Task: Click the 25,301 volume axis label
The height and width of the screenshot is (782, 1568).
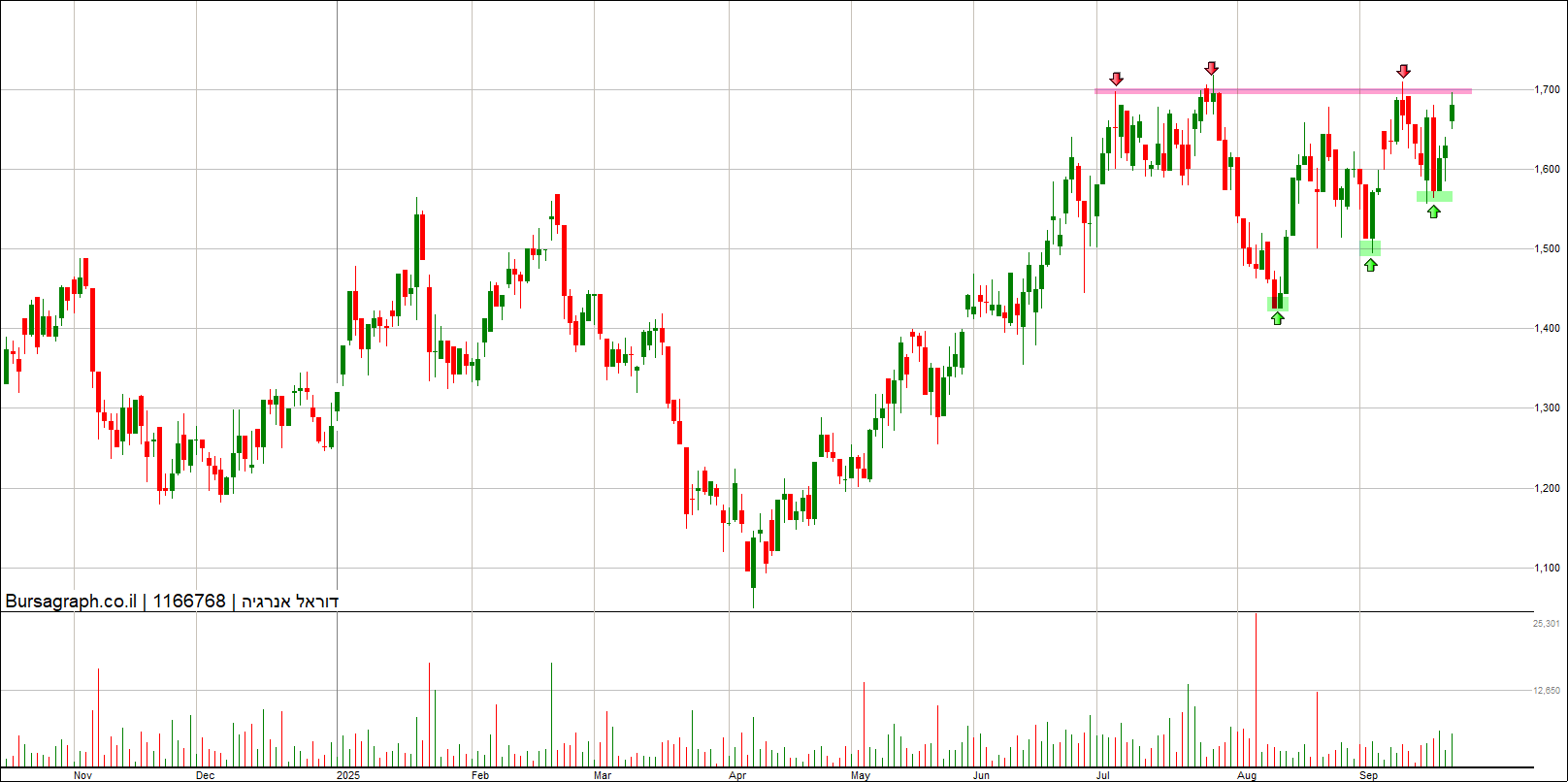Action: (x=1547, y=623)
